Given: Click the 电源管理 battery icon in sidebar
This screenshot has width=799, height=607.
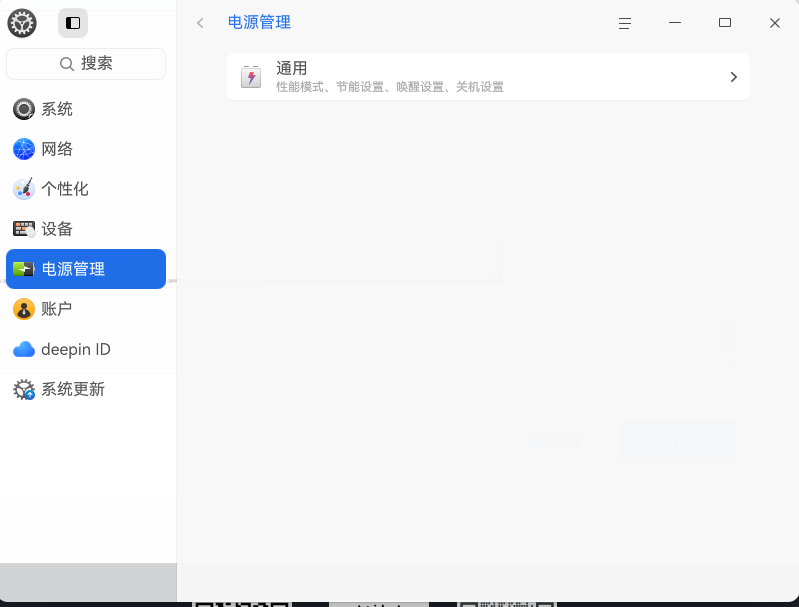Looking at the screenshot, I should (x=23, y=269).
